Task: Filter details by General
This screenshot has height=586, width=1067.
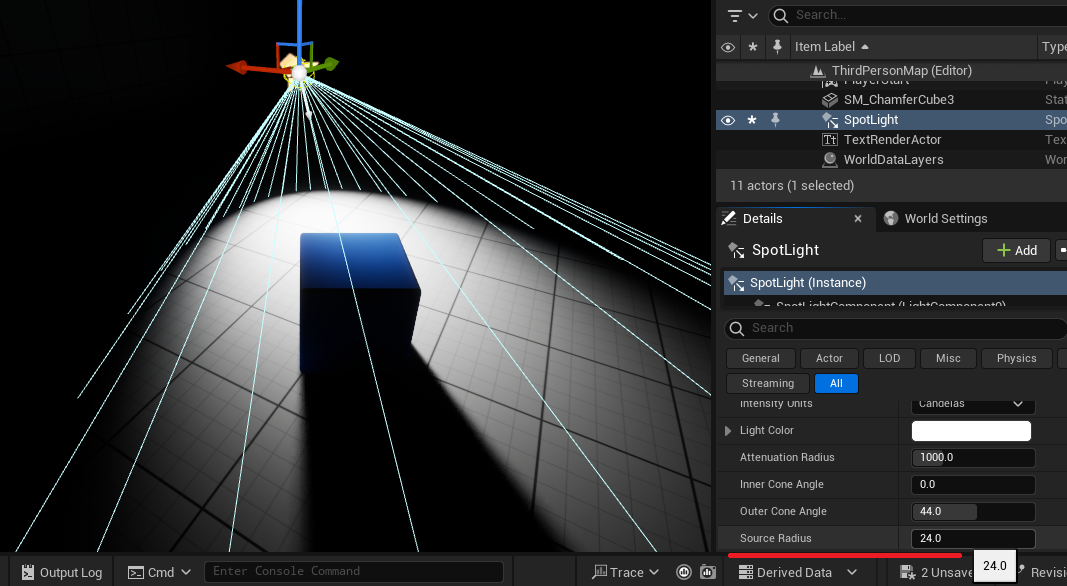Action: (761, 358)
